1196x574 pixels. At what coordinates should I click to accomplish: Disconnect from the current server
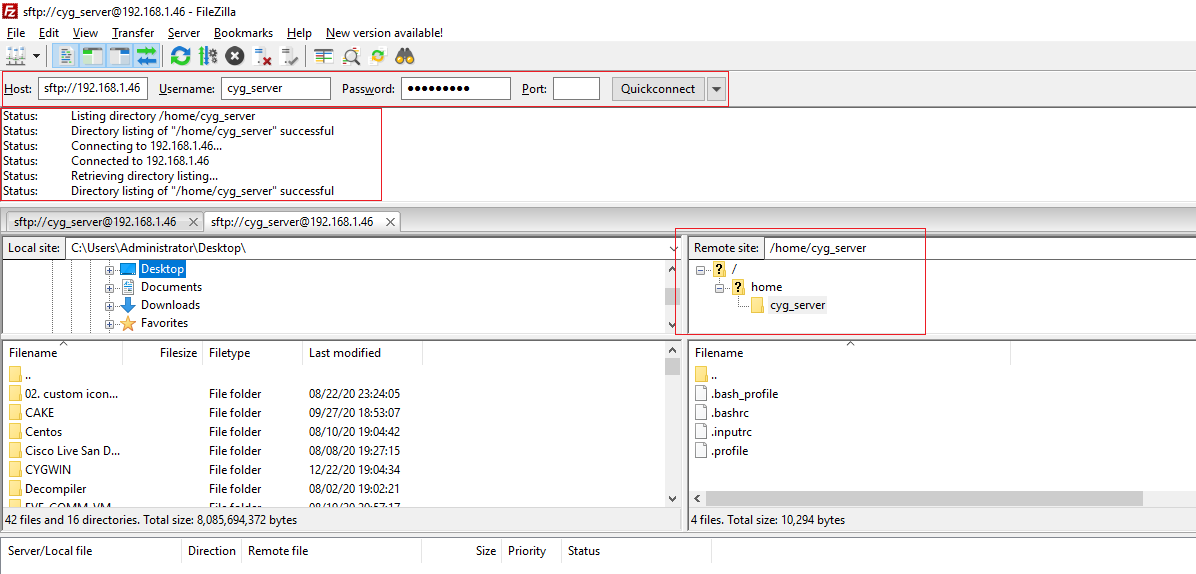click(x=262, y=56)
